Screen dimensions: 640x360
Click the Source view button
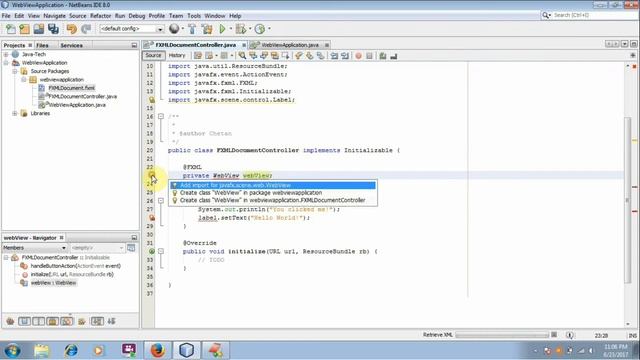coord(153,56)
